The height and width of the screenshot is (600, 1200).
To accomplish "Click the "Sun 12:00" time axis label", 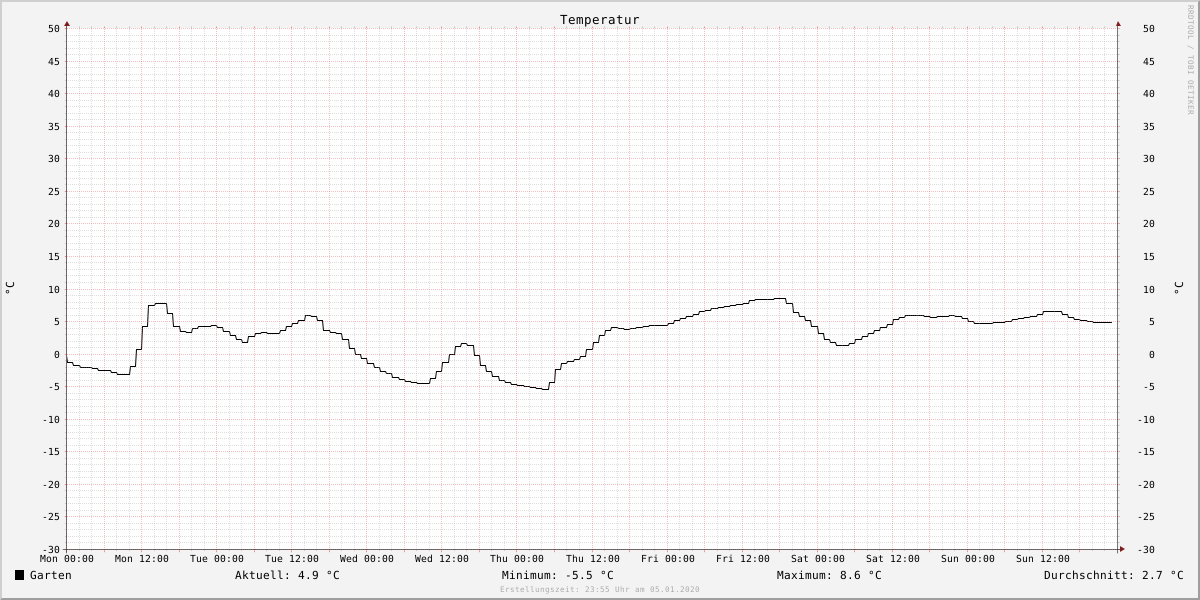I will point(1043,559).
